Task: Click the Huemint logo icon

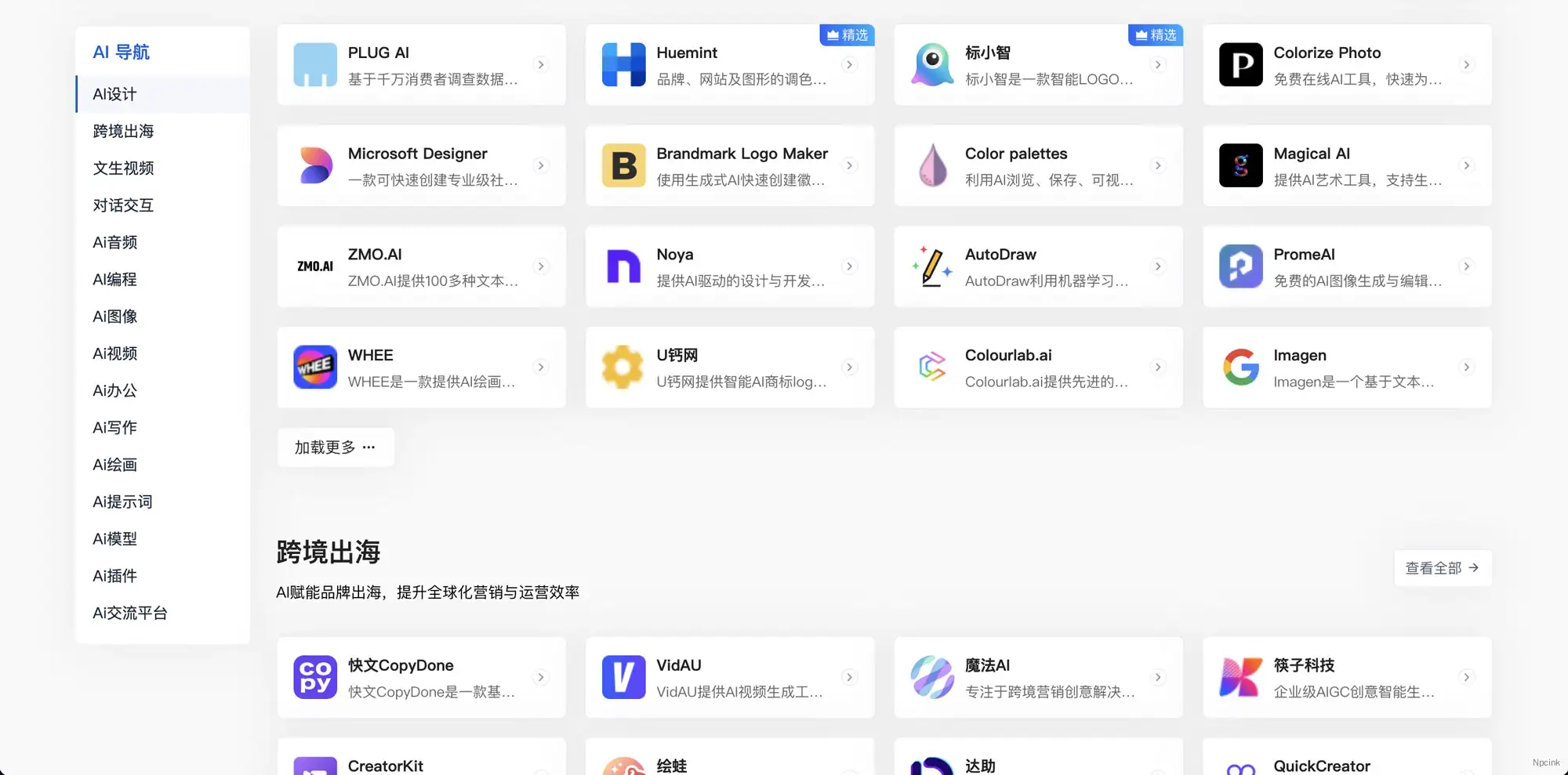Action: (x=622, y=65)
